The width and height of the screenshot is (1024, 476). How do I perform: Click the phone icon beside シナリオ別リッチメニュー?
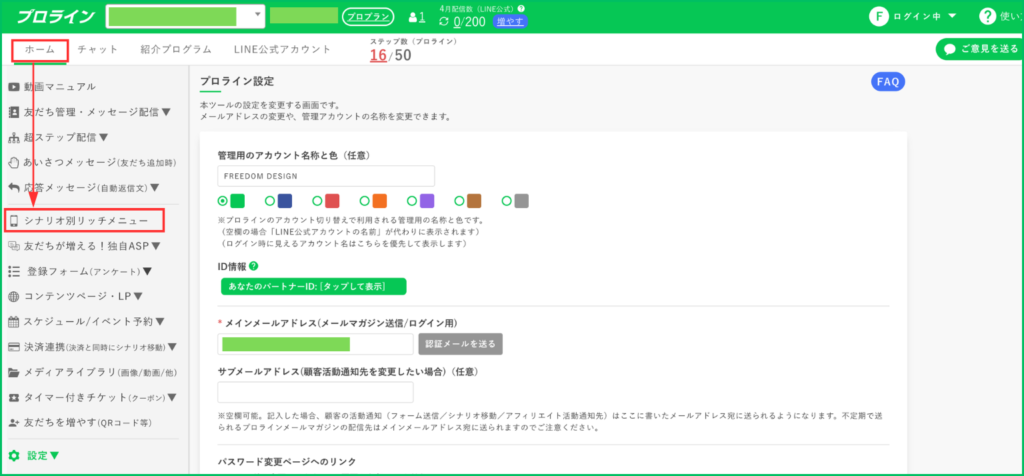[x=14, y=221]
